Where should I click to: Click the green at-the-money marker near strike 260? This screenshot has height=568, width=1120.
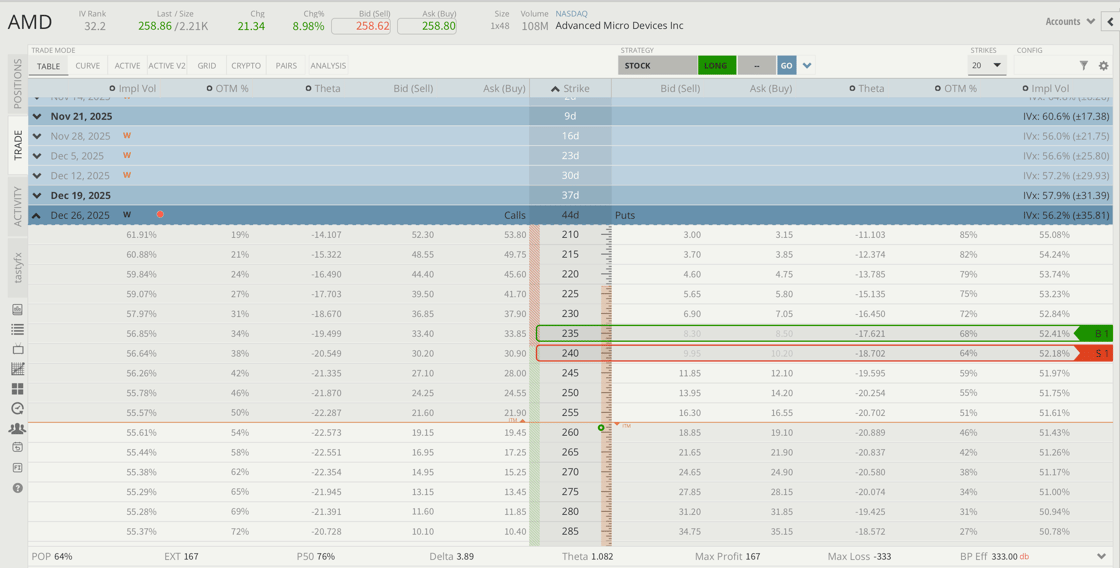[601, 428]
